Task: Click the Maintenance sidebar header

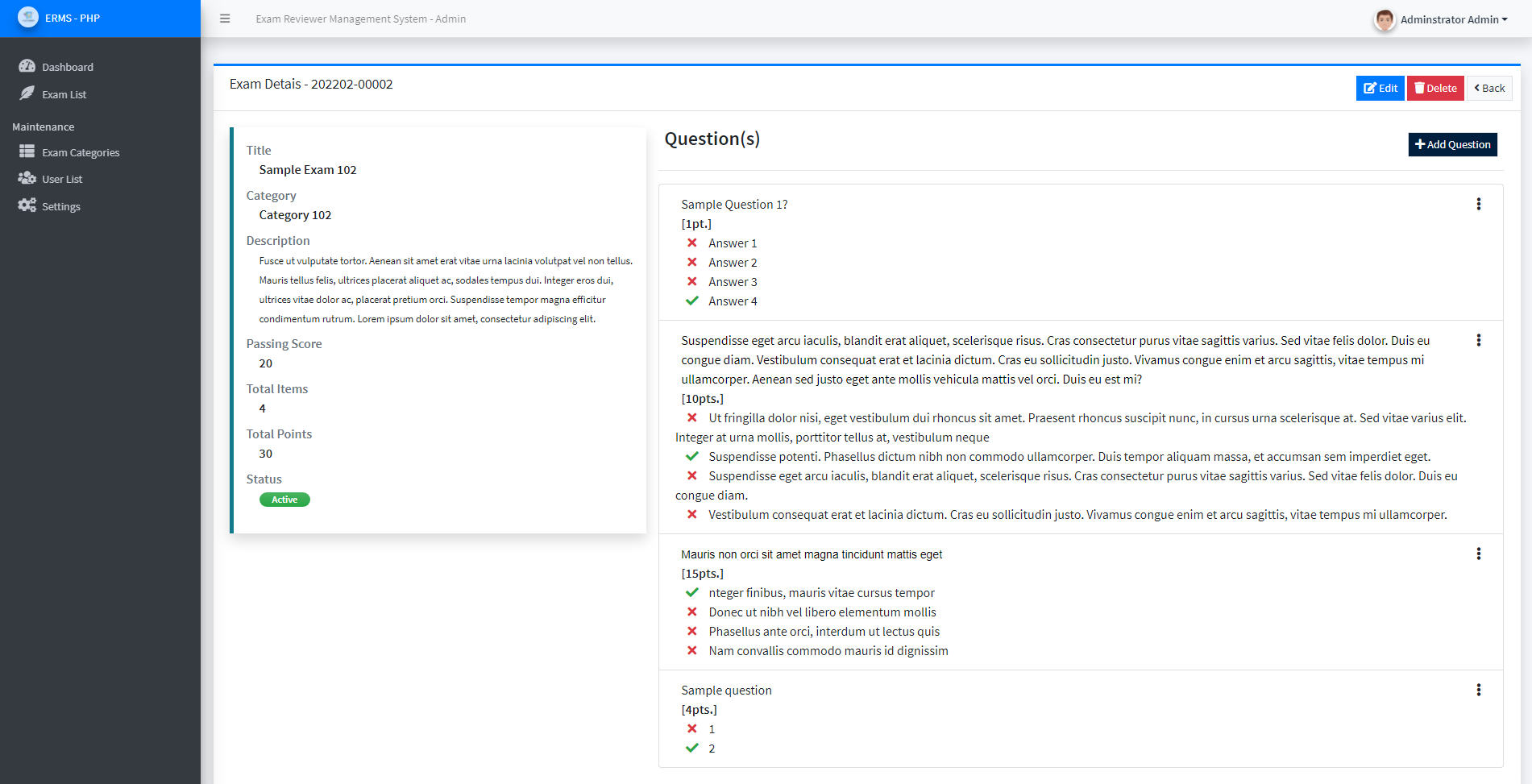Action: [x=44, y=127]
